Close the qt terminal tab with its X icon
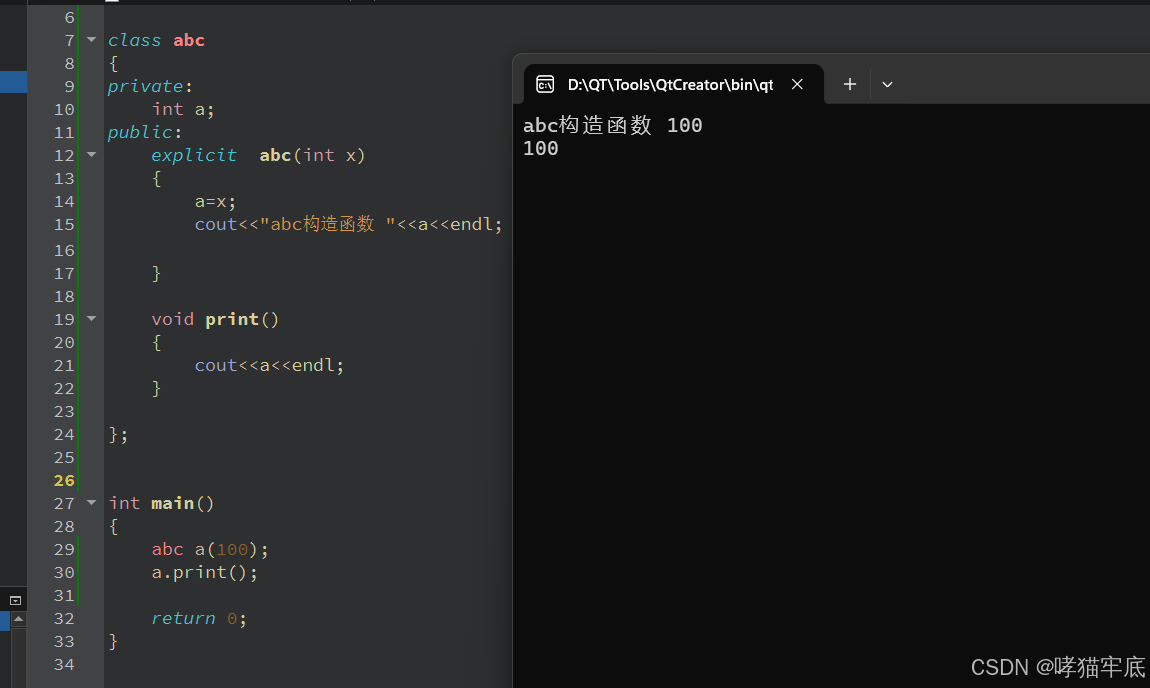Image resolution: width=1150 pixels, height=688 pixels. click(x=797, y=85)
